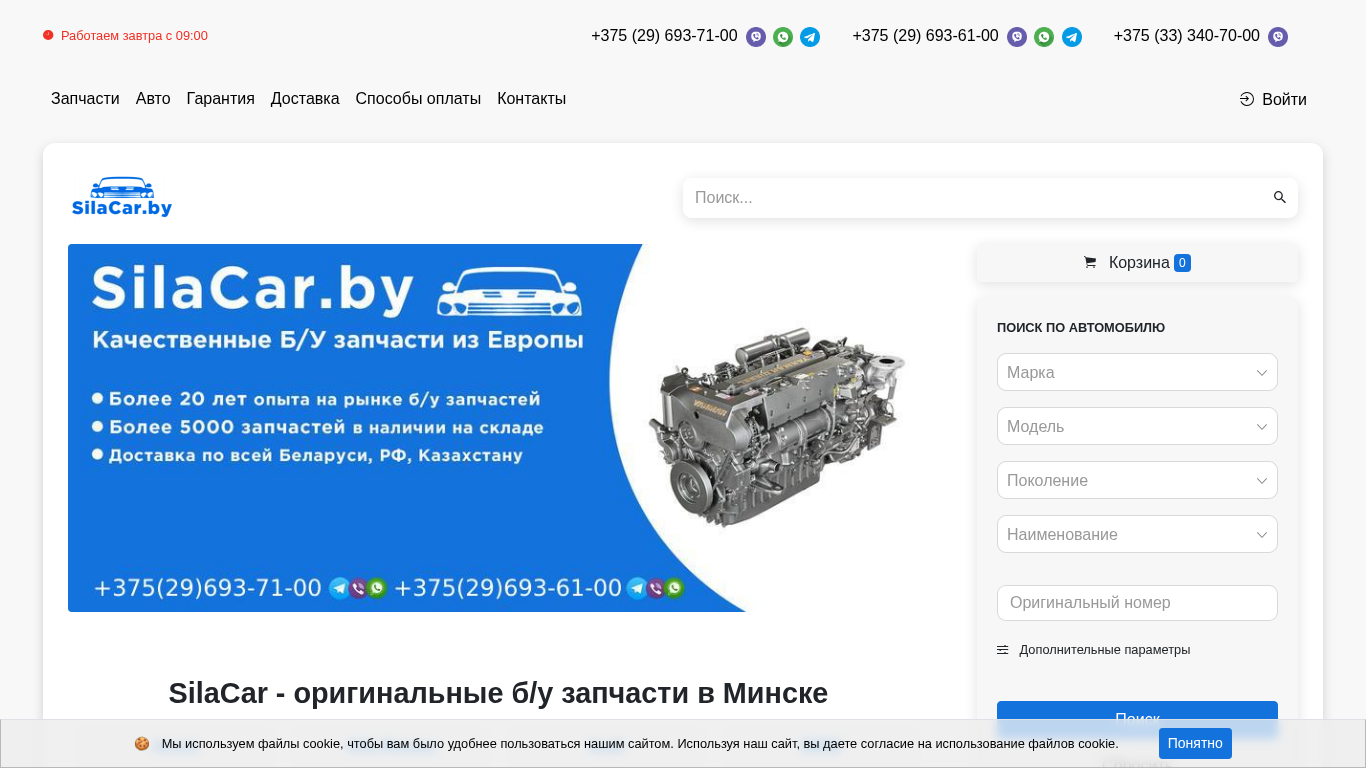The height and width of the screenshot is (768, 1366).
Task: Open Telegram chat for +375 (29) 693-71-00
Action: pos(810,37)
